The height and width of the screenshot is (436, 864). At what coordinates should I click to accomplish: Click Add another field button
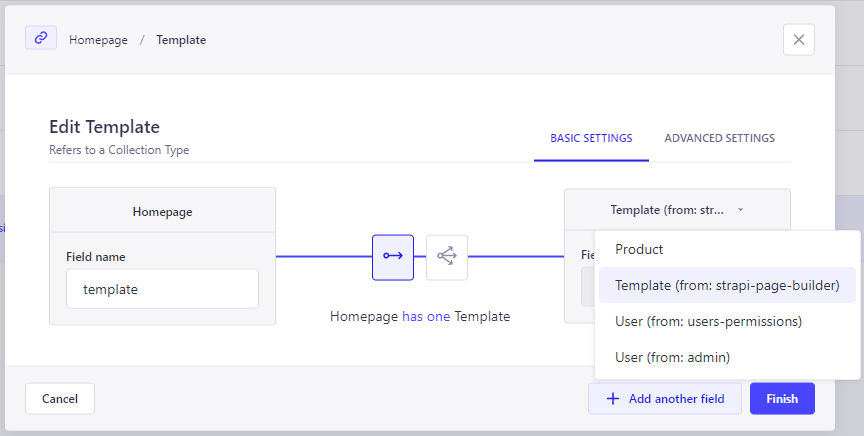665,398
